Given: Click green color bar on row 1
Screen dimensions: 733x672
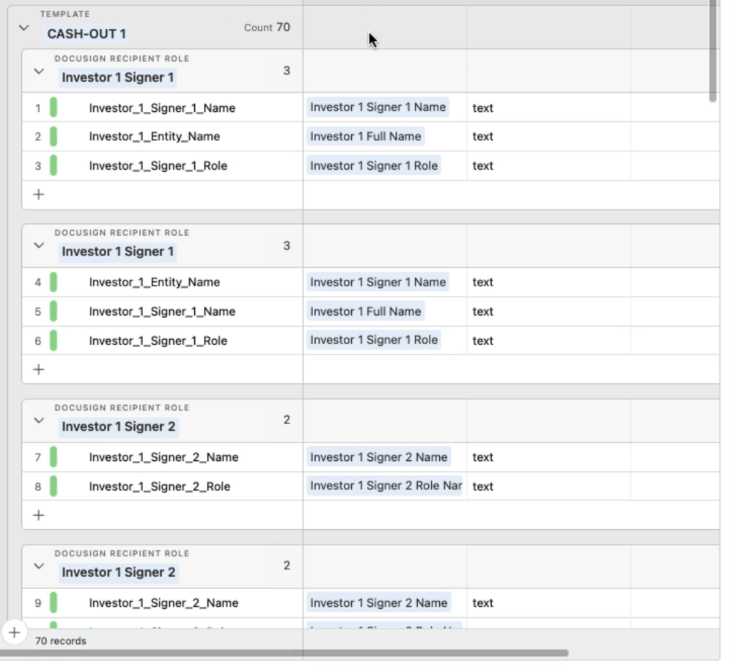Looking at the screenshot, I should click(53, 107).
